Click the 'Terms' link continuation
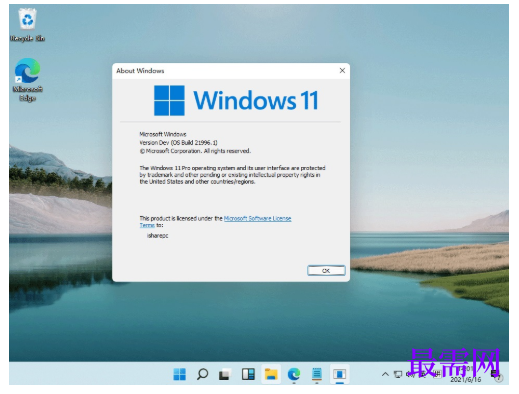 click(147, 225)
